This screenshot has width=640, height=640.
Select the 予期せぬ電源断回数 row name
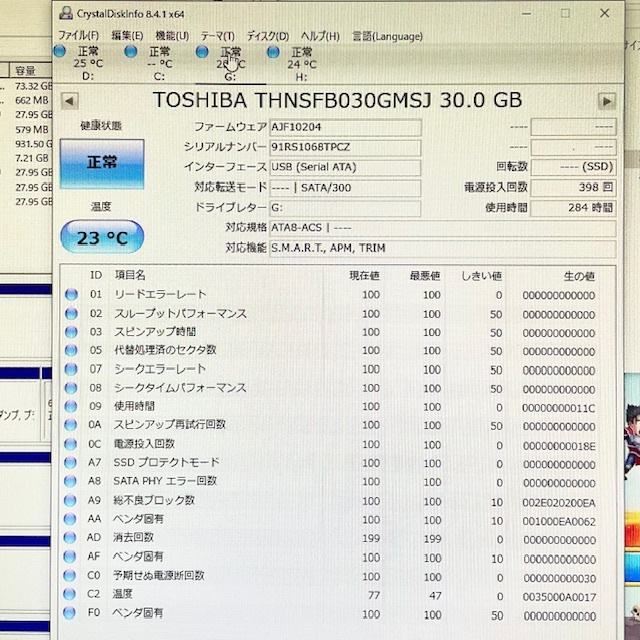pyautogui.click(x=159, y=576)
